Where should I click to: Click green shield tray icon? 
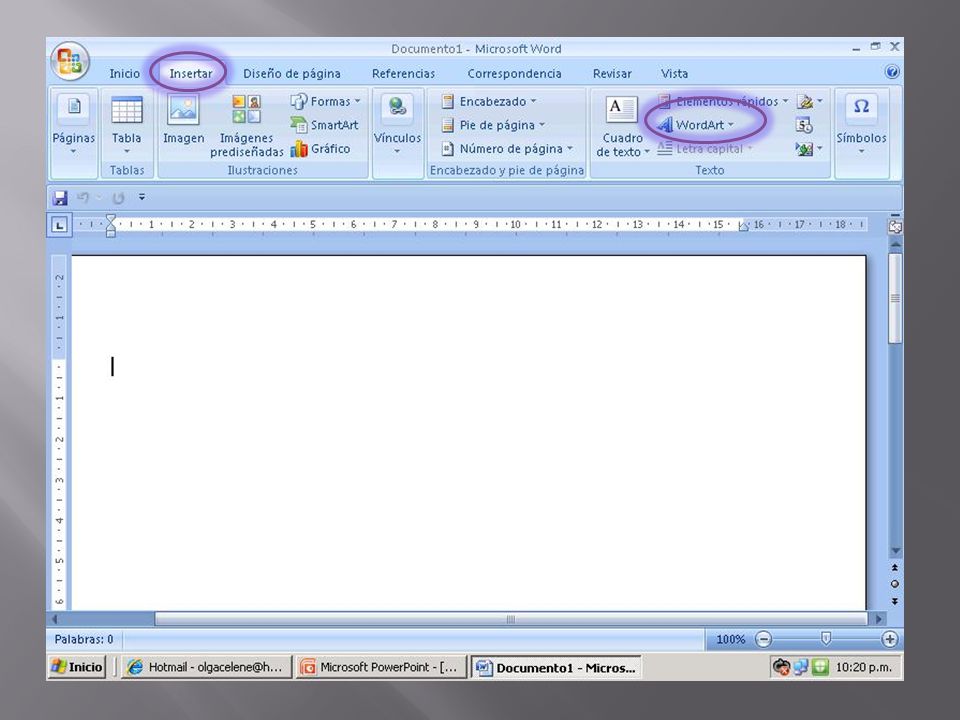point(820,667)
